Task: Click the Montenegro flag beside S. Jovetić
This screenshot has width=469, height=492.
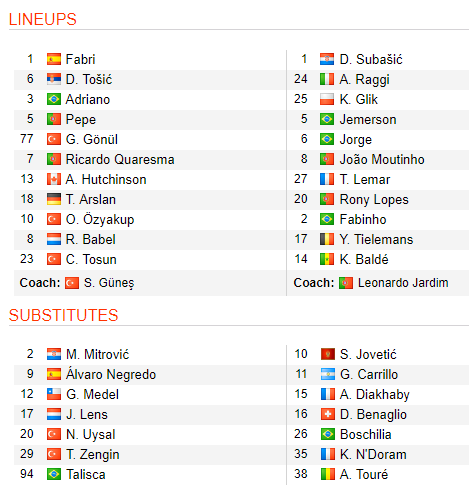Action: pyautogui.click(x=328, y=354)
